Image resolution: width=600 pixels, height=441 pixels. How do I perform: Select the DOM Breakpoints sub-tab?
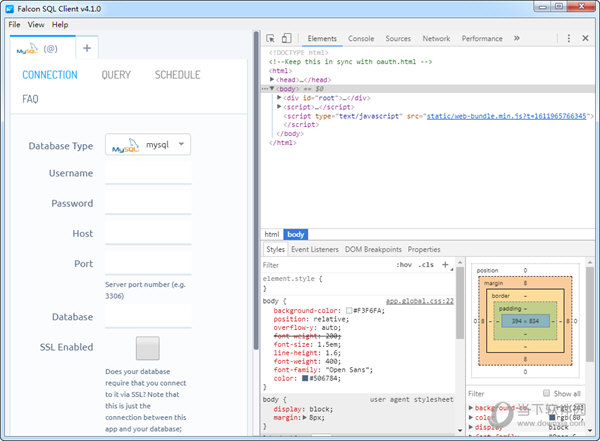click(373, 249)
